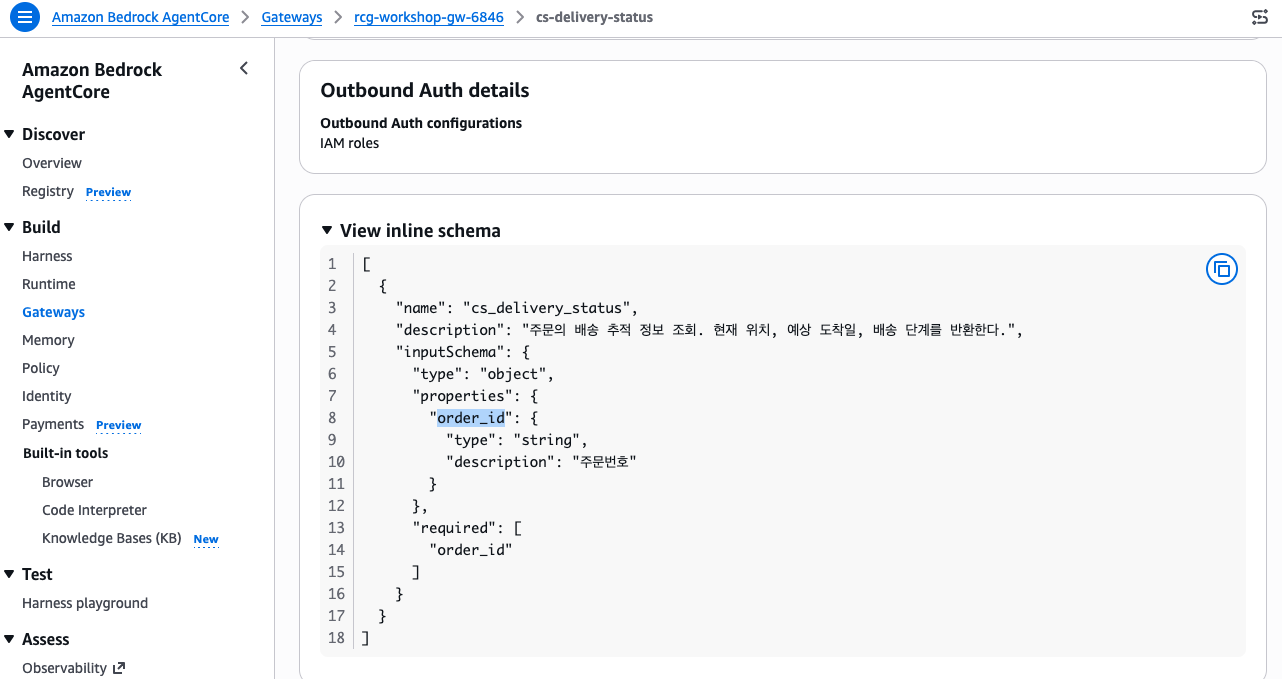The height and width of the screenshot is (679, 1282).
Task: Open Observability in the sidebar
Action: pyautogui.click(x=64, y=668)
